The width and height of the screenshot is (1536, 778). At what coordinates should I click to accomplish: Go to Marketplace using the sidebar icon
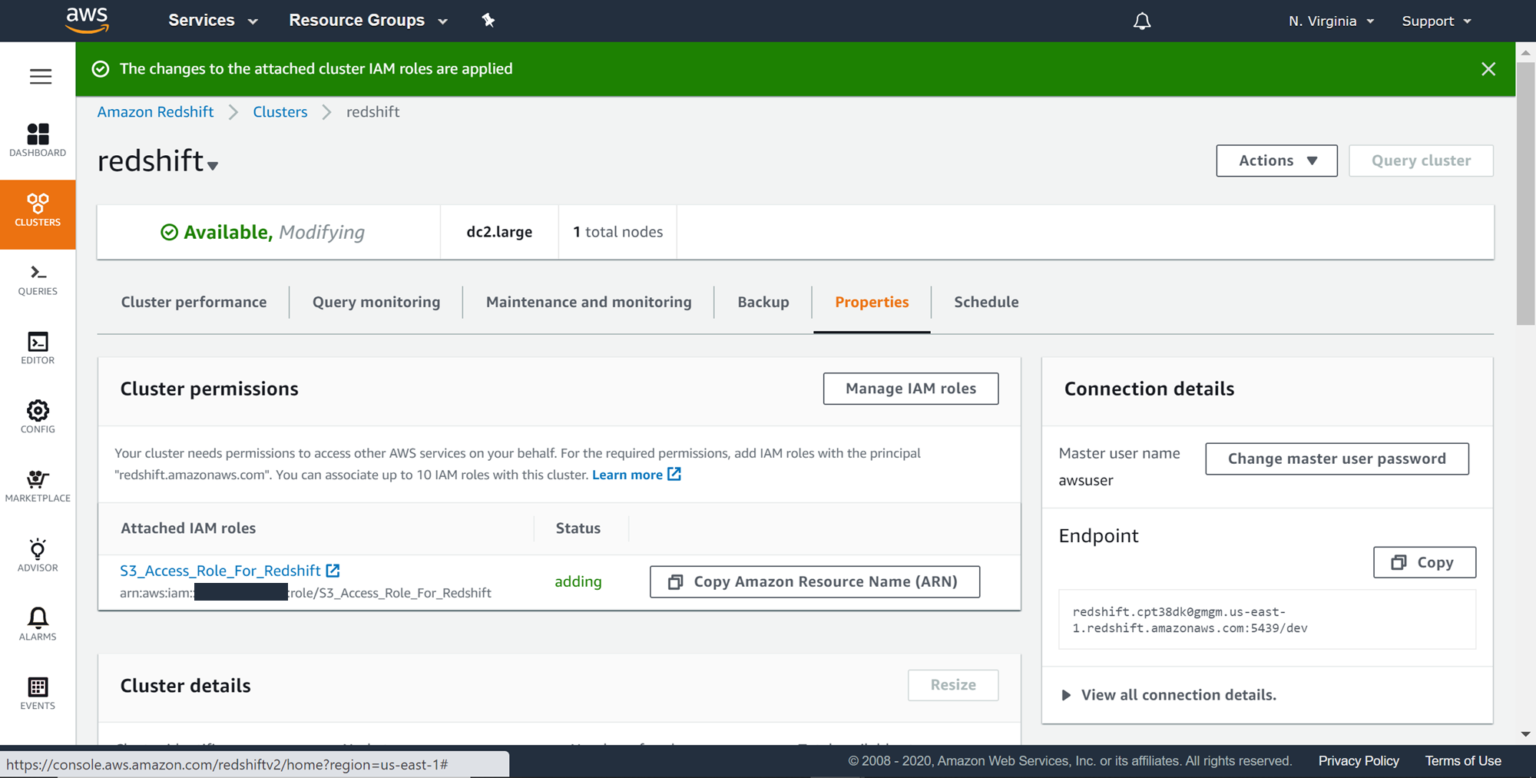(x=37, y=485)
